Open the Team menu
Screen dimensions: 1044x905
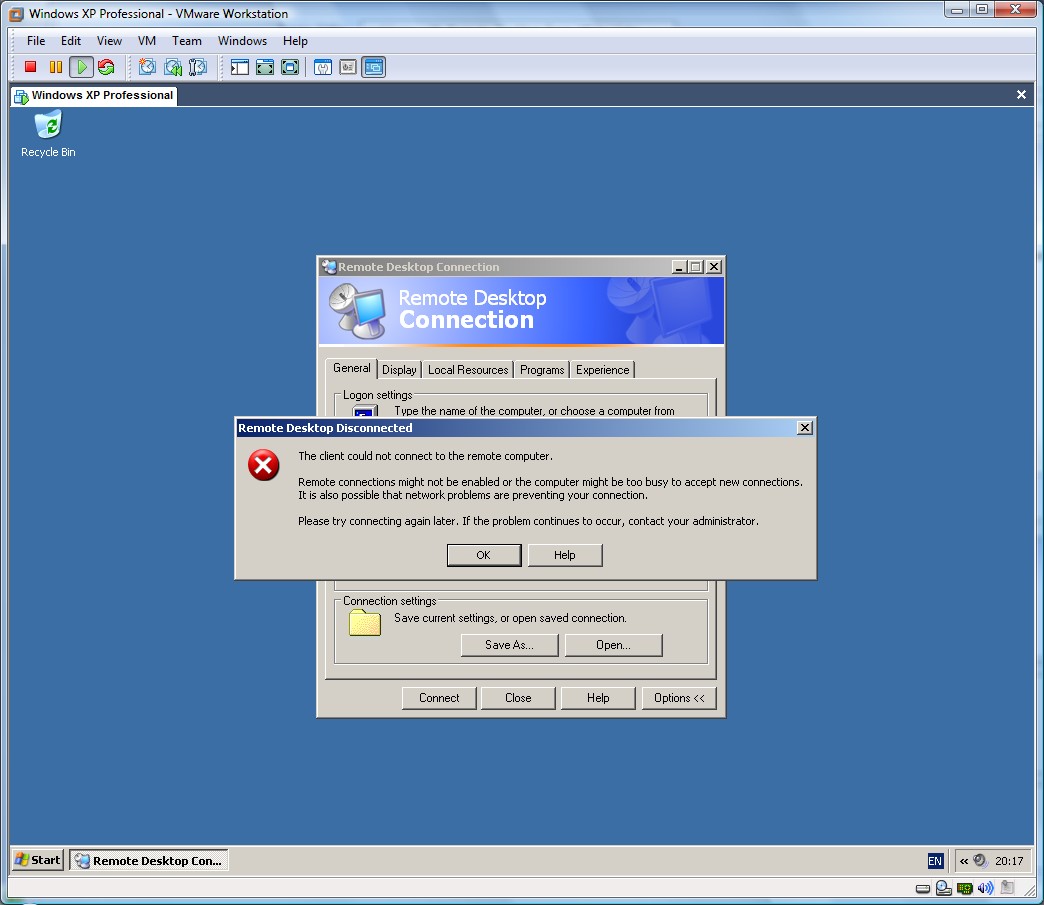pyautogui.click(x=186, y=41)
